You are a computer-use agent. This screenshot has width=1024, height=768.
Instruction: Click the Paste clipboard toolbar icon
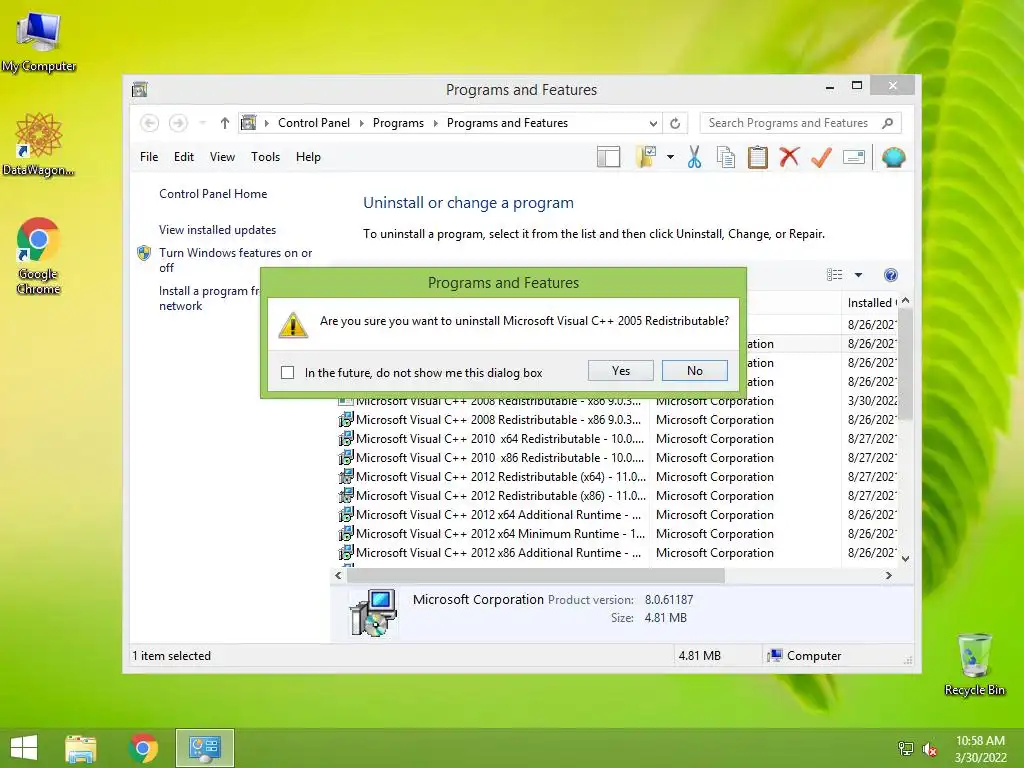pos(758,157)
